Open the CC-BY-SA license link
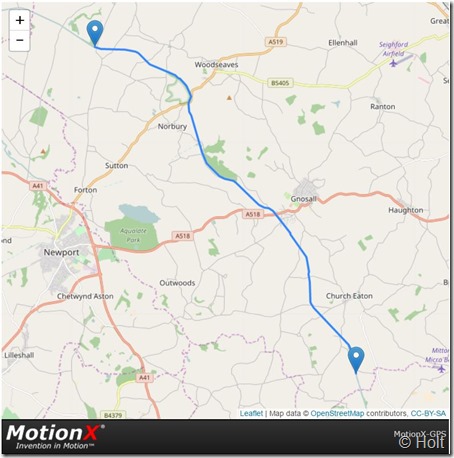 428,413
